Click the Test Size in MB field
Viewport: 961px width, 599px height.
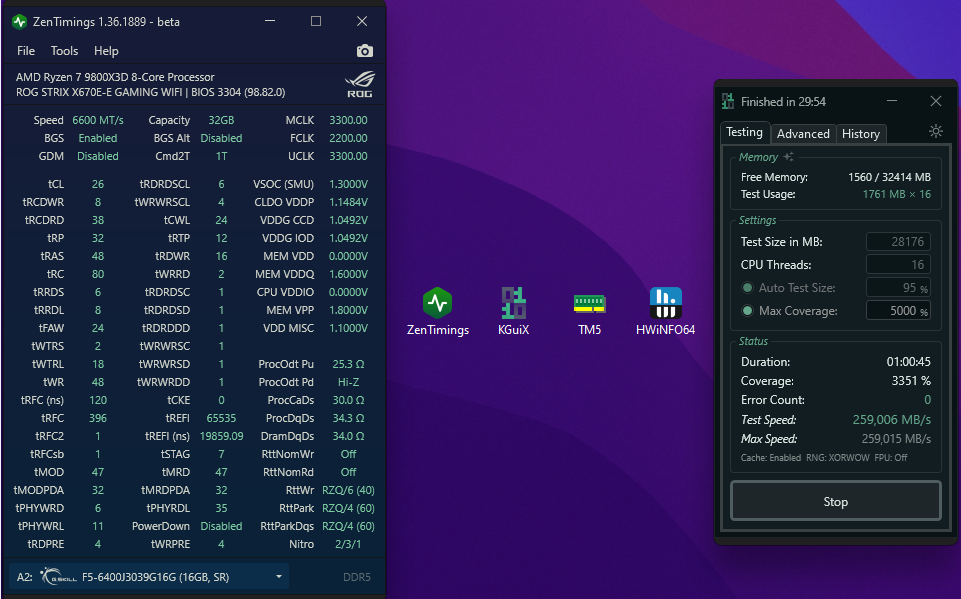click(898, 242)
